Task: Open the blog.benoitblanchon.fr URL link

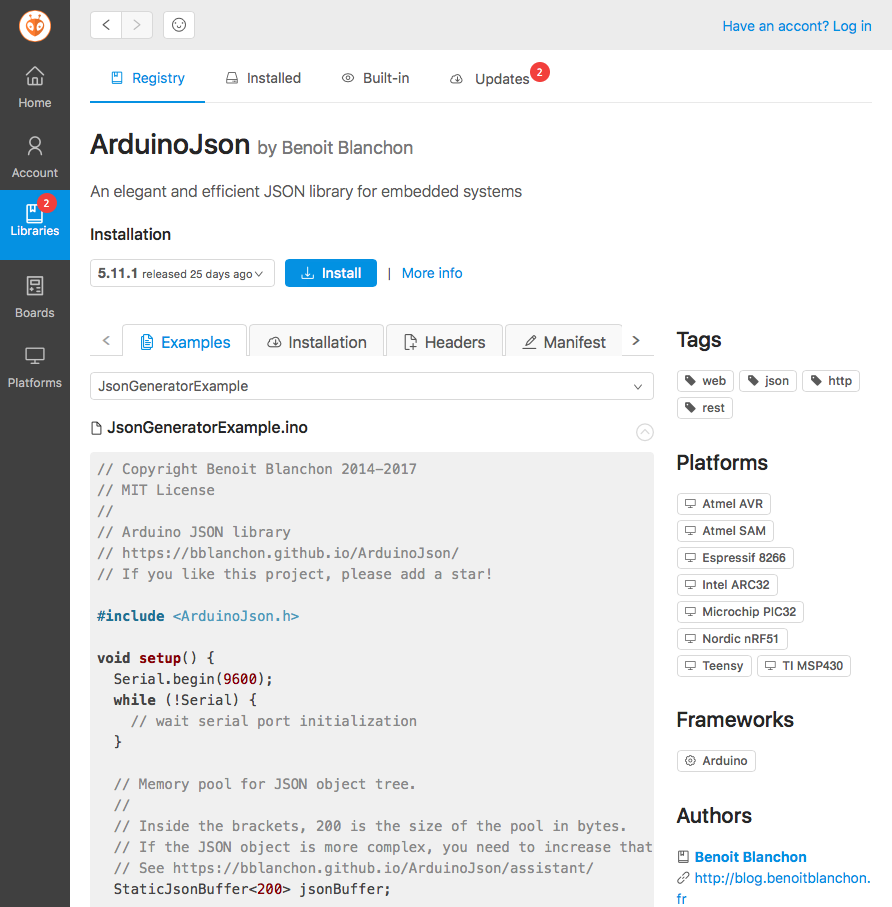Action: pos(782,878)
